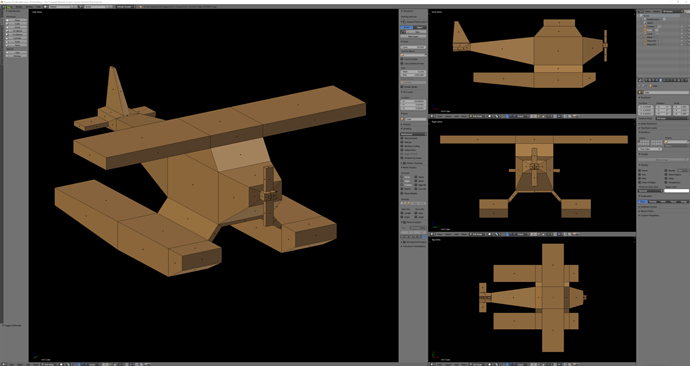Select Plane.002 in the outliner
The width and height of the screenshot is (690, 366).
pos(652,44)
